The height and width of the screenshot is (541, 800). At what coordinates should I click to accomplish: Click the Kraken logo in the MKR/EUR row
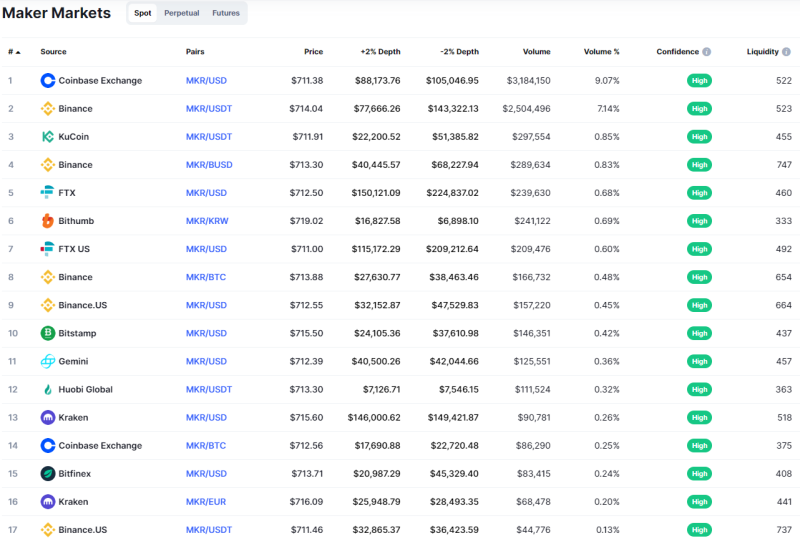[47, 502]
